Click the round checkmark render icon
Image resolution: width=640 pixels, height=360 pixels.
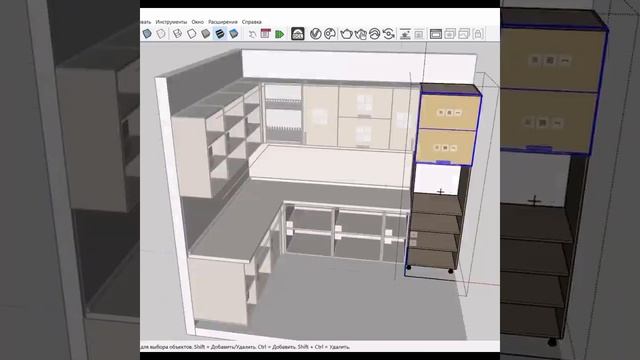point(316,33)
